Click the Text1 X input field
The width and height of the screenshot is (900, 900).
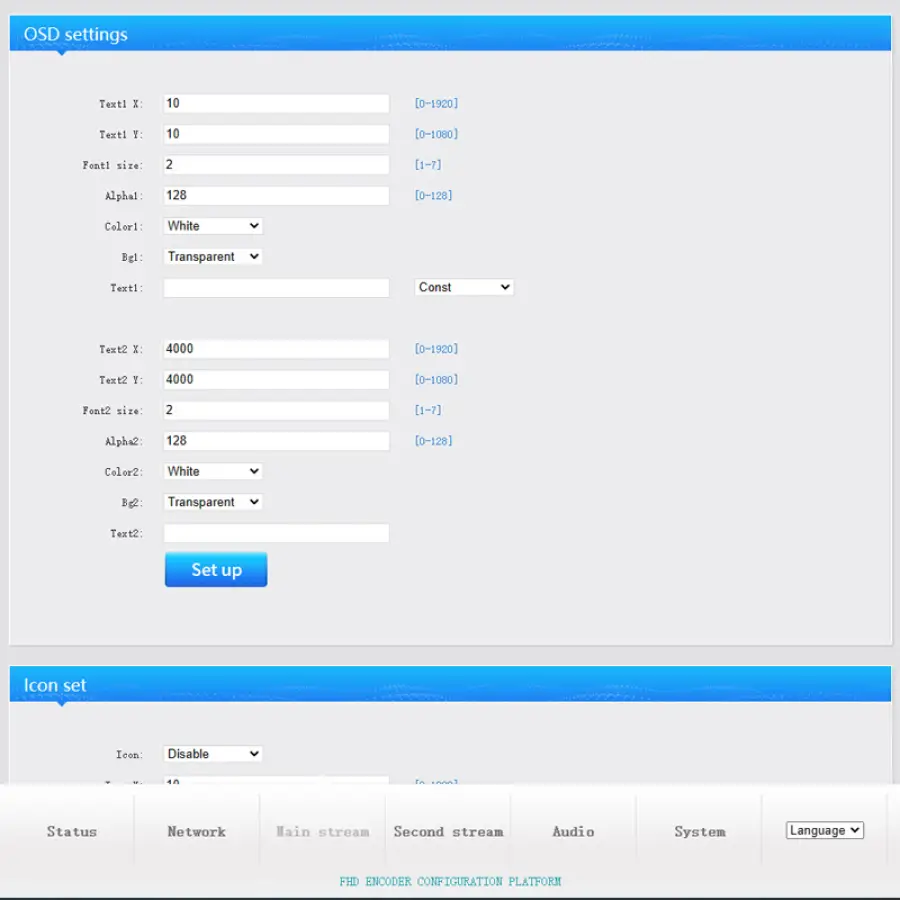tap(276, 104)
